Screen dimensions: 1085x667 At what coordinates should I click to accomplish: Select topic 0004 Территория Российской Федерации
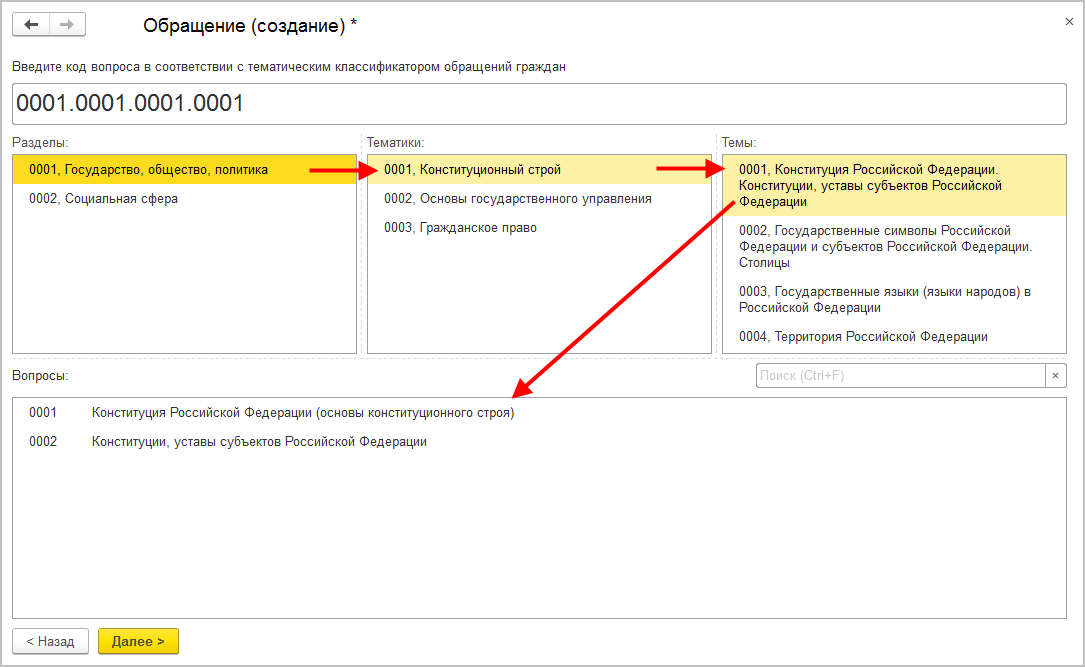click(x=863, y=337)
